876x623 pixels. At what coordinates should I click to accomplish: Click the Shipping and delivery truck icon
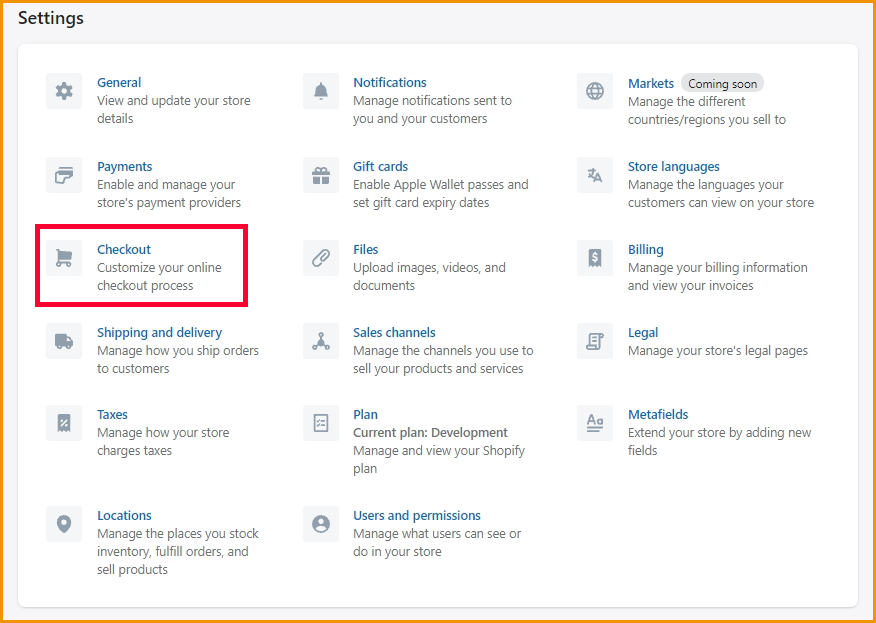tap(64, 341)
